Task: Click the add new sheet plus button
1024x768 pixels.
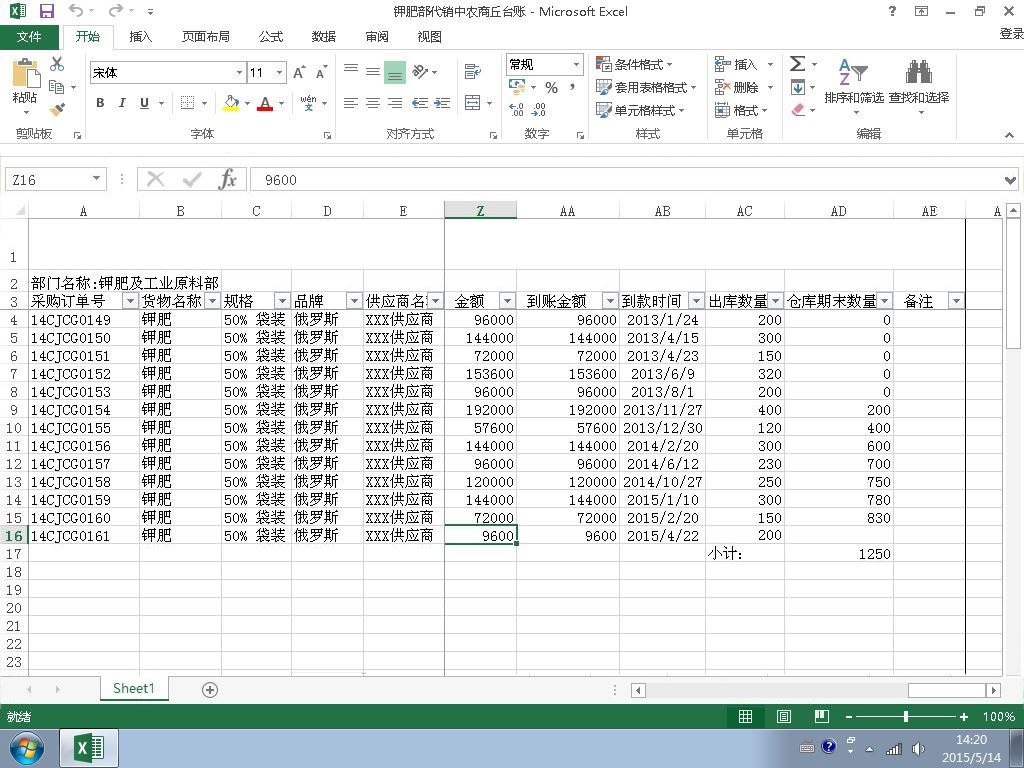Action: click(x=210, y=690)
